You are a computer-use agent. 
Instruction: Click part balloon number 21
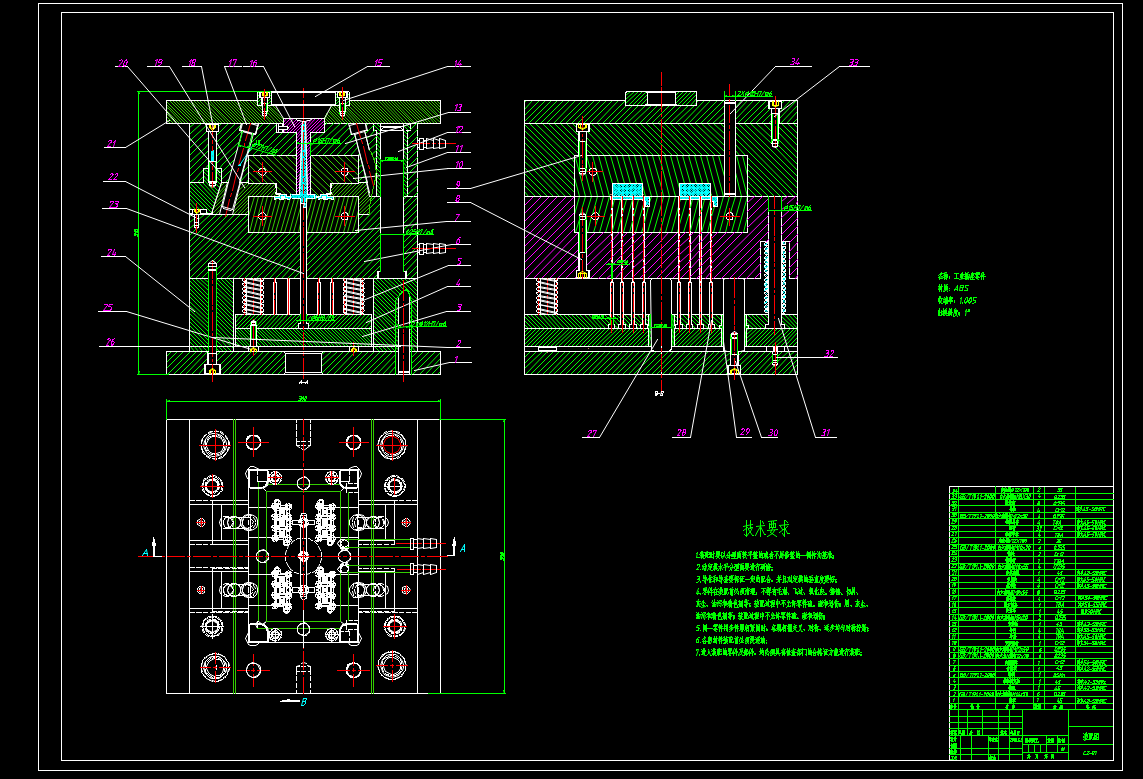click(112, 144)
